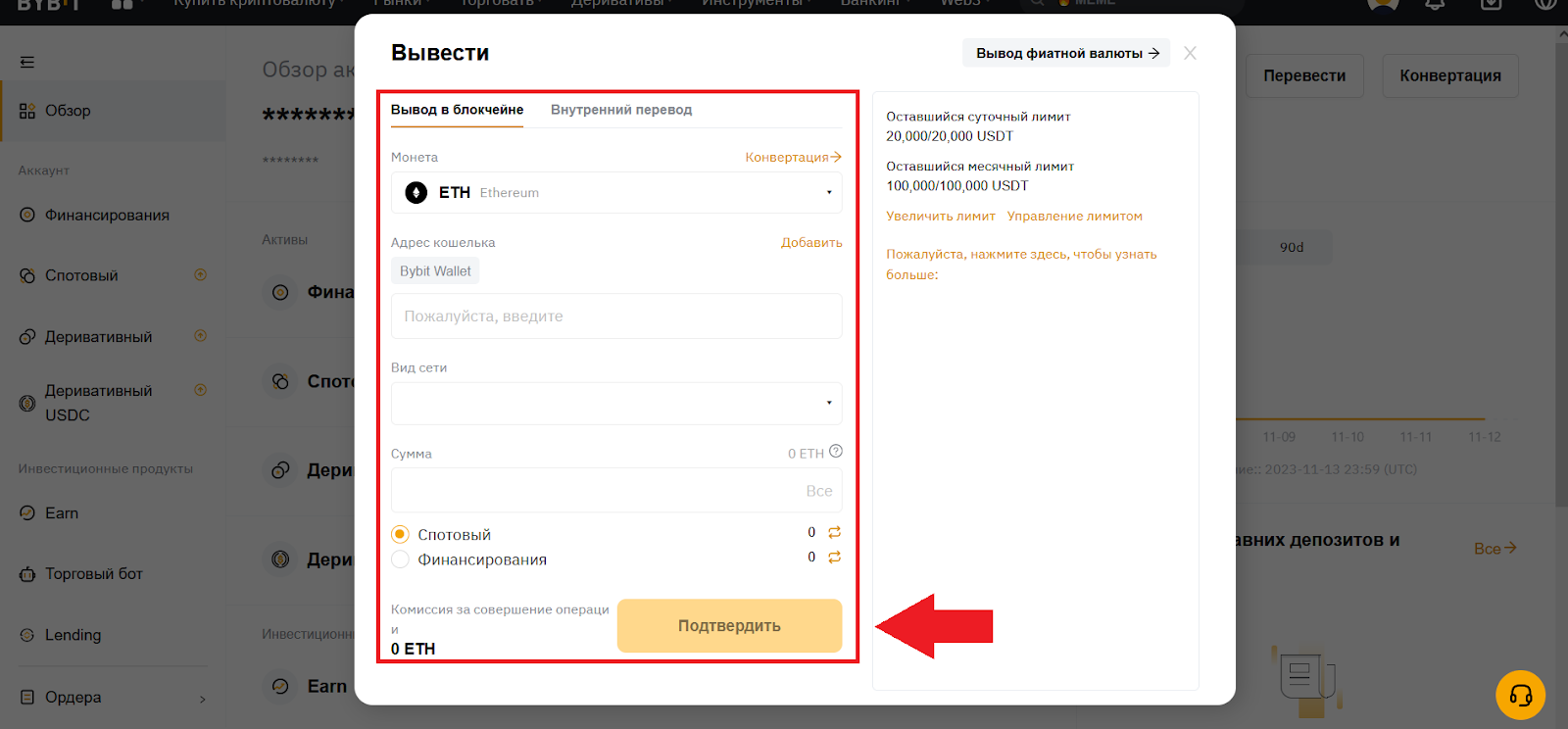Click transfer arrows icon beside Финансирования balance
Image resolution: width=1568 pixels, height=729 pixels.
pos(835,557)
